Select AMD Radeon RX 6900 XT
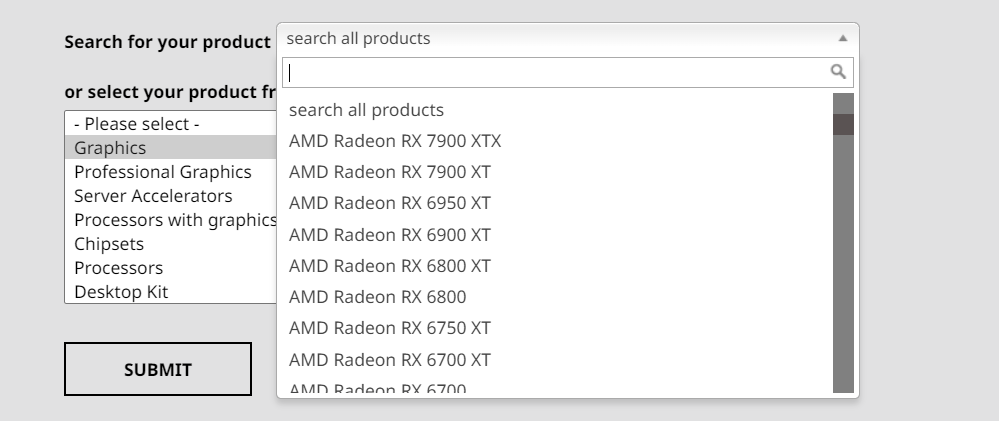This screenshot has width=999, height=421. (x=390, y=235)
